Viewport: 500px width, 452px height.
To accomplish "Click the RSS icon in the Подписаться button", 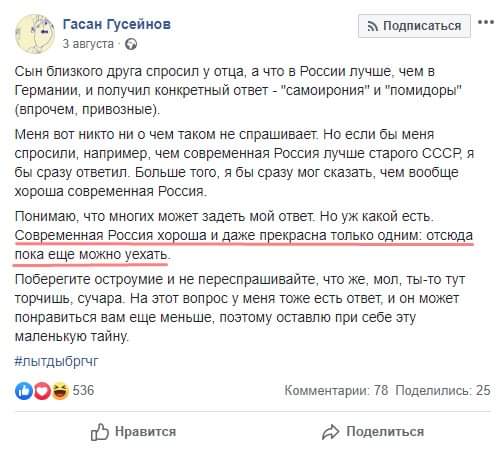I will click(x=373, y=26).
